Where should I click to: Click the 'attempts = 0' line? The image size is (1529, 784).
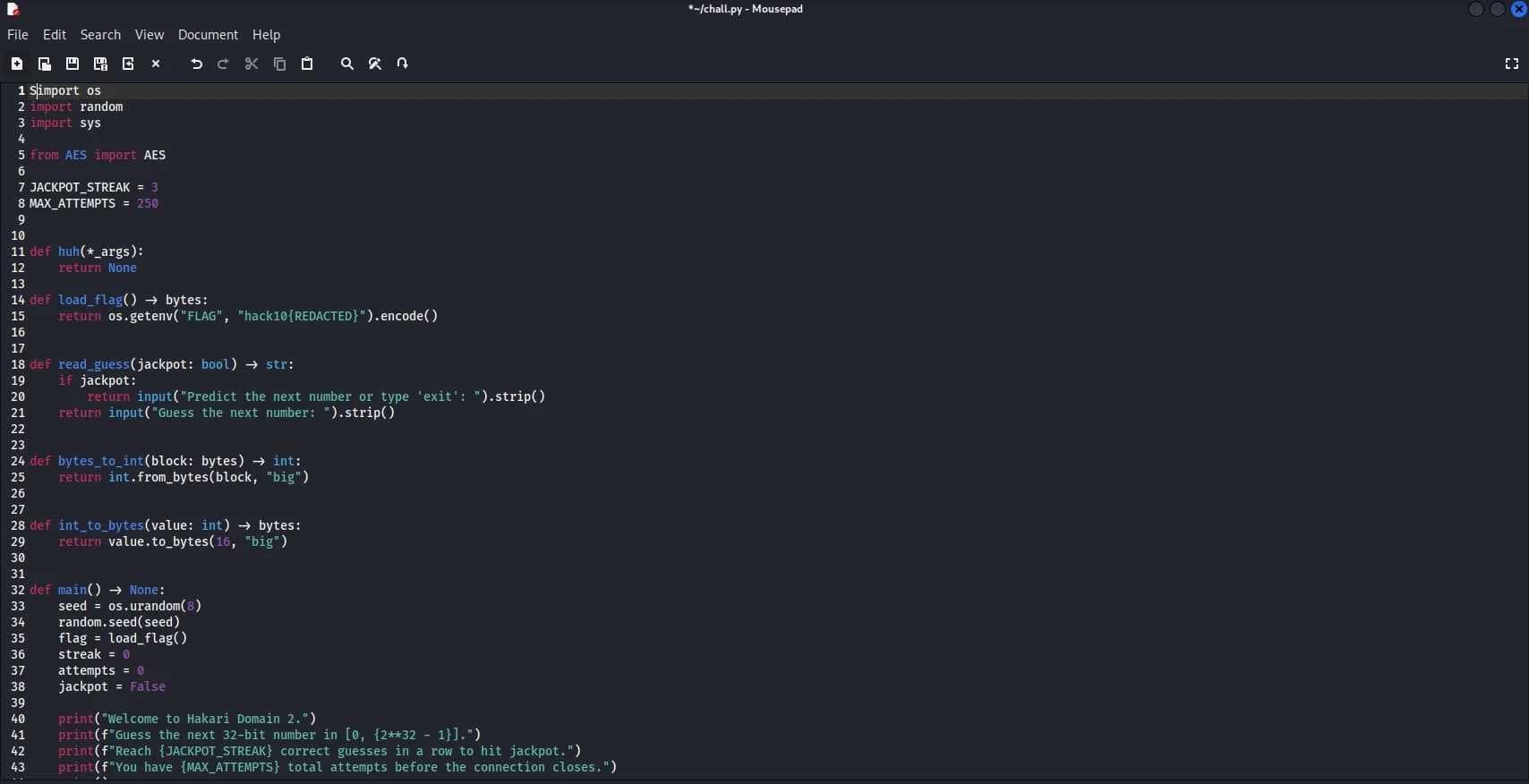[x=101, y=670]
